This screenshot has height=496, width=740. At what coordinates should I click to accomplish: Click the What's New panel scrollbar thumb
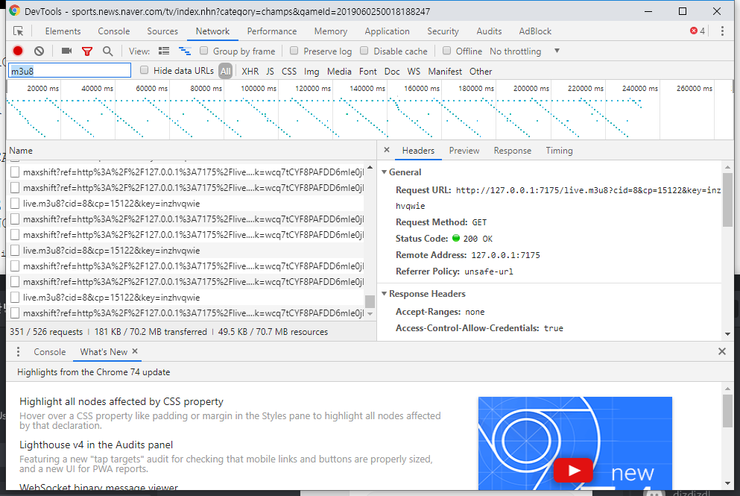click(x=727, y=410)
